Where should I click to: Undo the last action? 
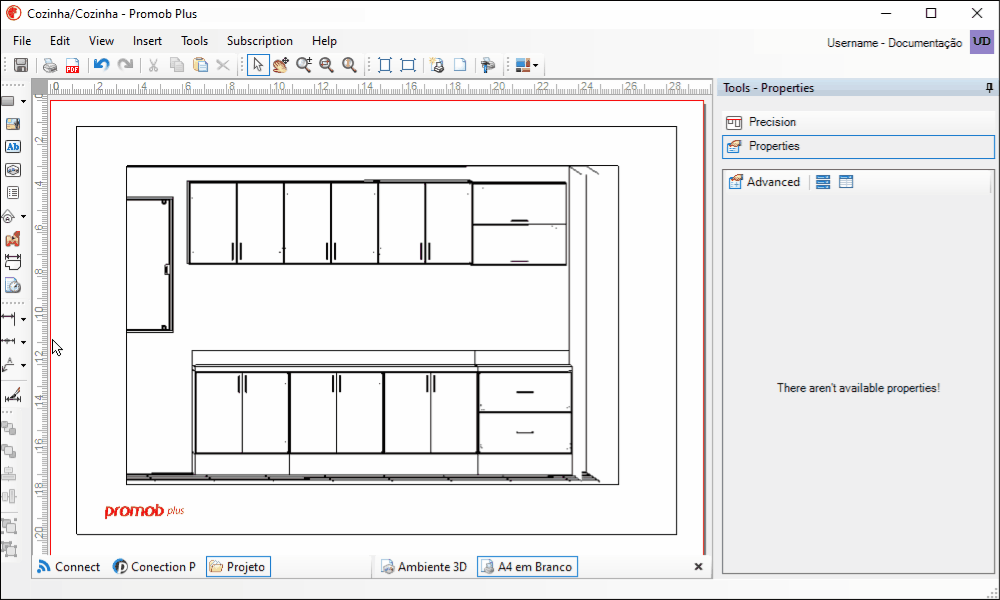(x=101, y=65)
